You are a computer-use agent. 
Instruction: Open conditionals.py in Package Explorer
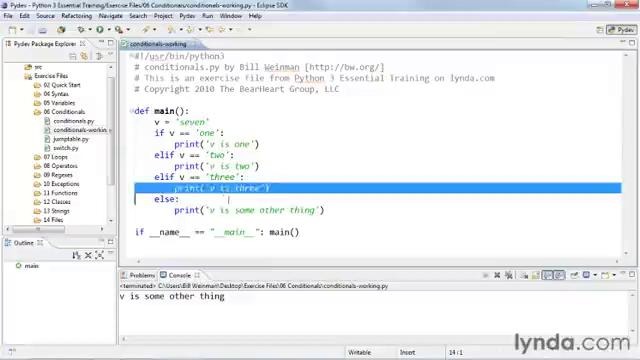coord(73,121)
